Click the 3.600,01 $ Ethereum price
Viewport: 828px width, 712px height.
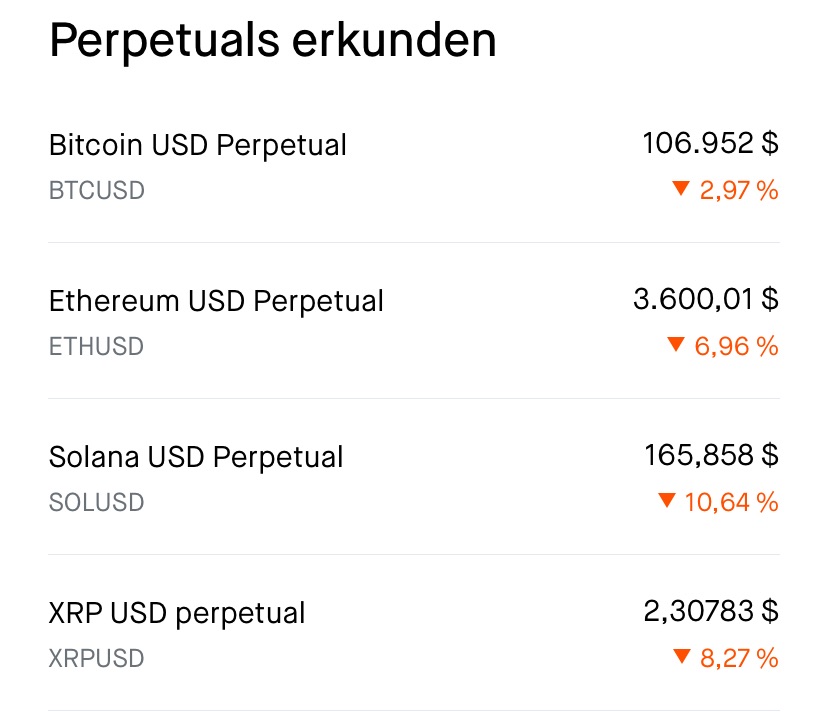click(707, 299)
